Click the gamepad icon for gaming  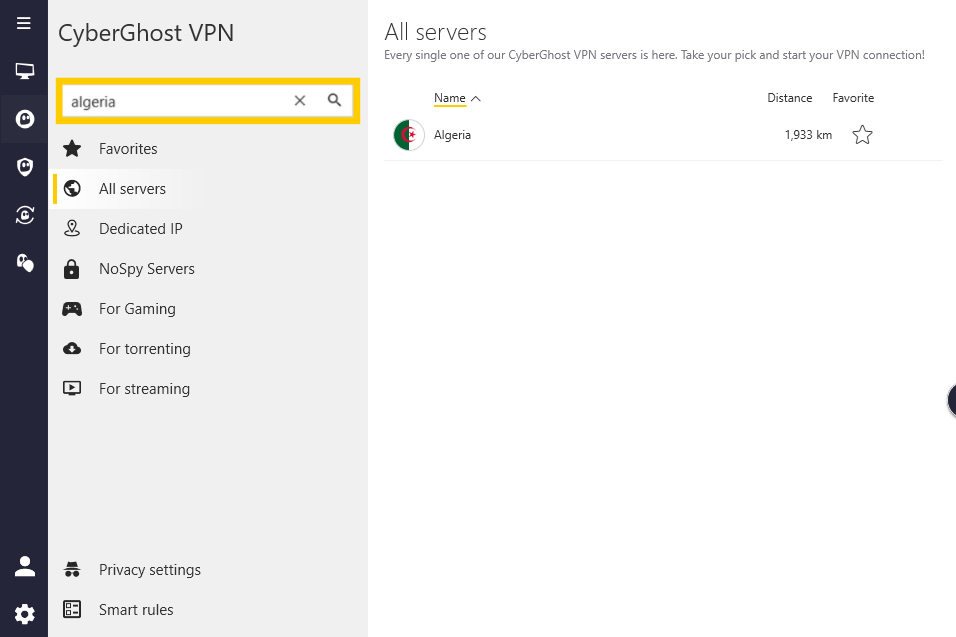point(72,309)
